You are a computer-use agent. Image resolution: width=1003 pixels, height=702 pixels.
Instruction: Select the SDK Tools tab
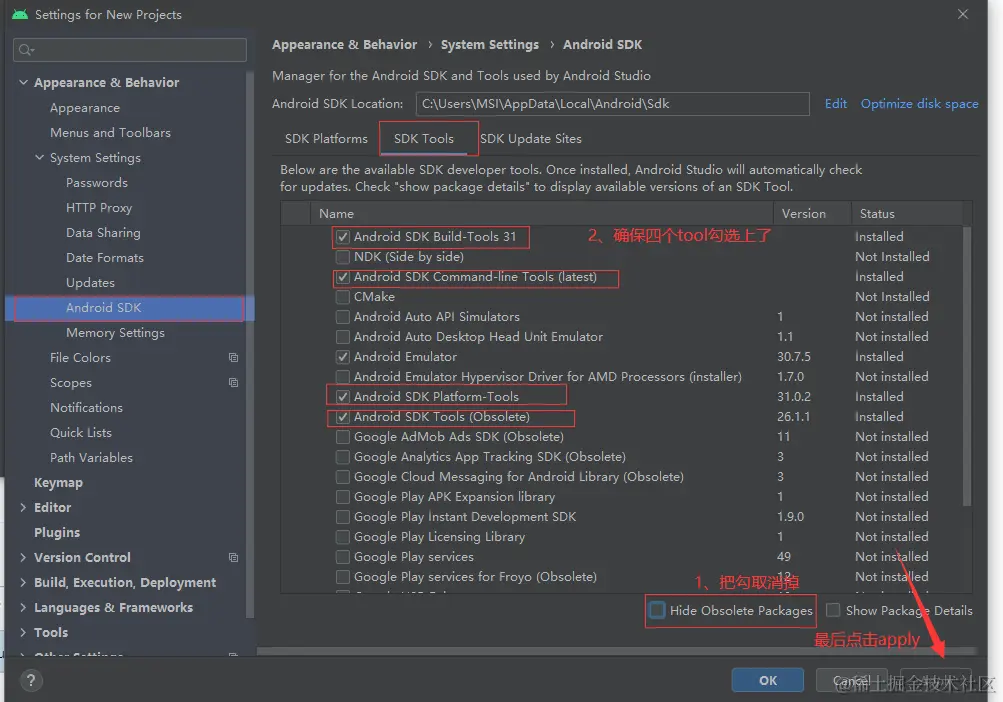pos(423,139)
